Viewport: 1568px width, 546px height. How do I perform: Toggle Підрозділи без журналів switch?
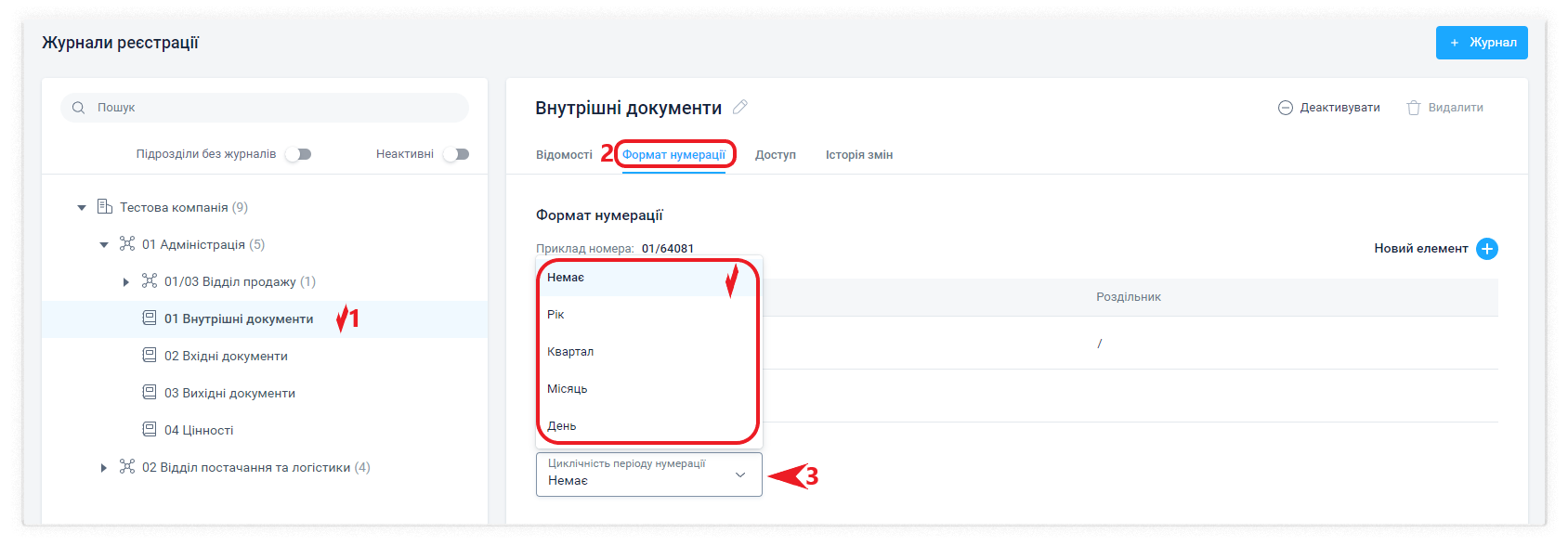point(298,154)
